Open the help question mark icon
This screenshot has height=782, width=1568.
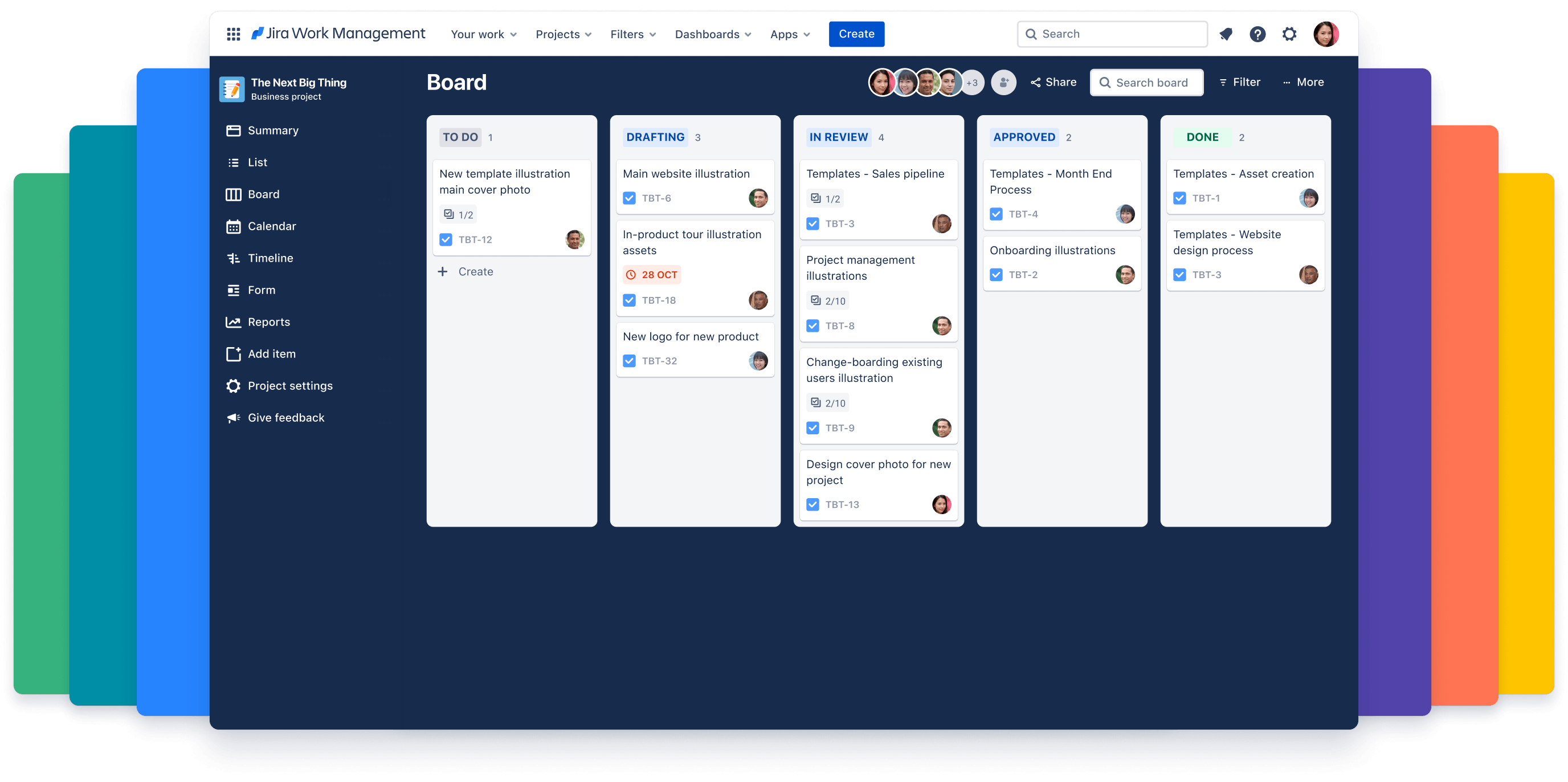(1258, 34)
